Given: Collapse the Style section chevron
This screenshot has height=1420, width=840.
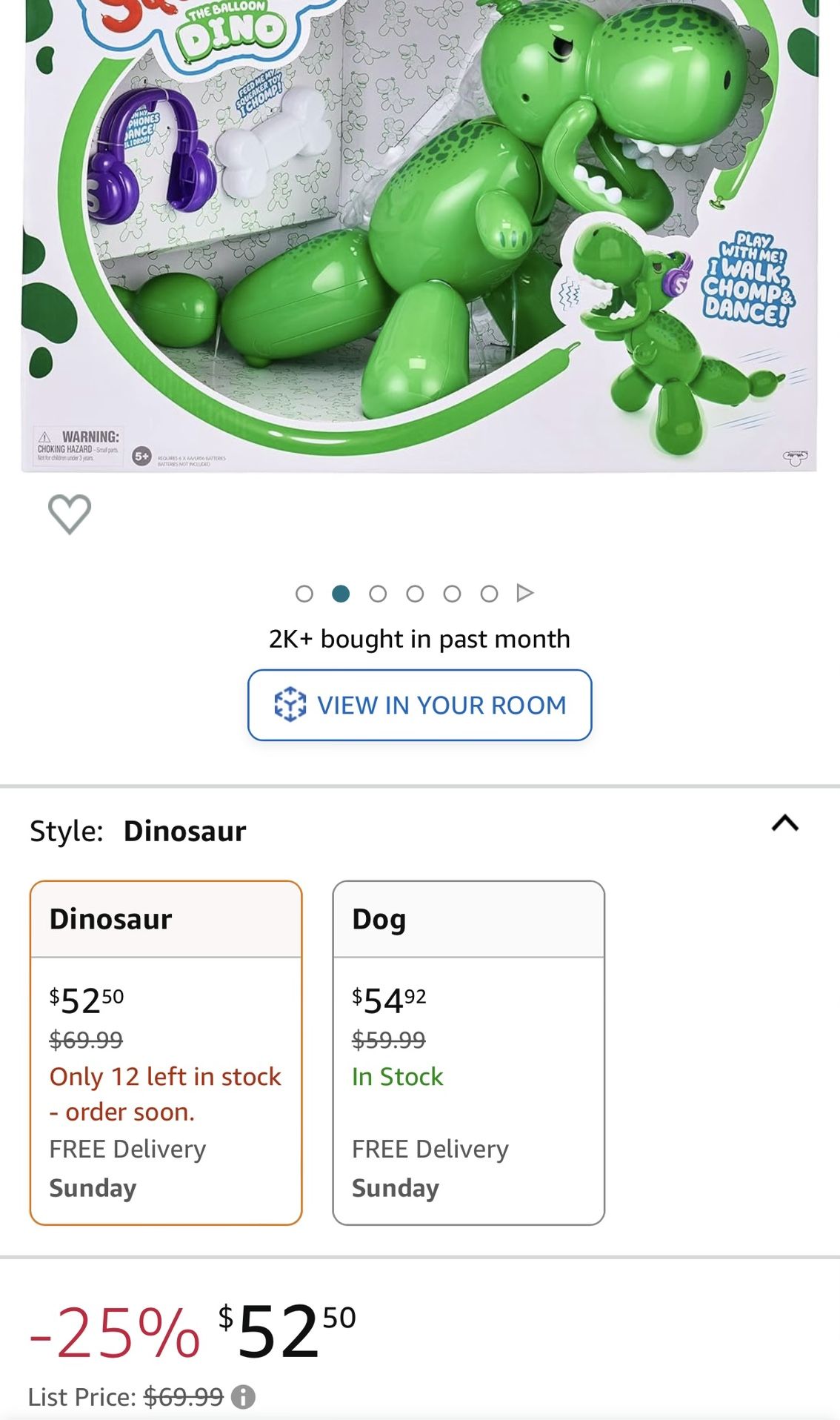Looking at the screenshot, I should 785,823.
